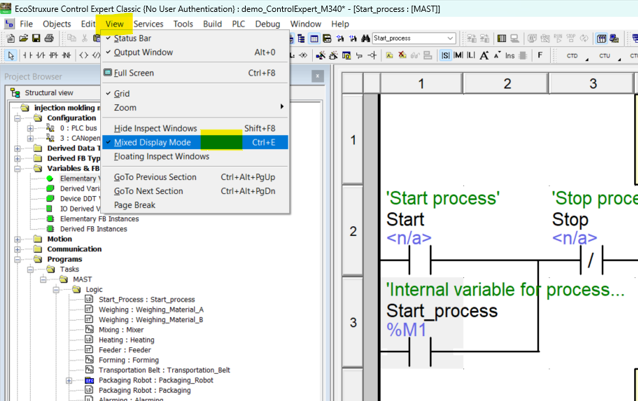
Task: Expand the Motion tree node
Action: [17, 239]
